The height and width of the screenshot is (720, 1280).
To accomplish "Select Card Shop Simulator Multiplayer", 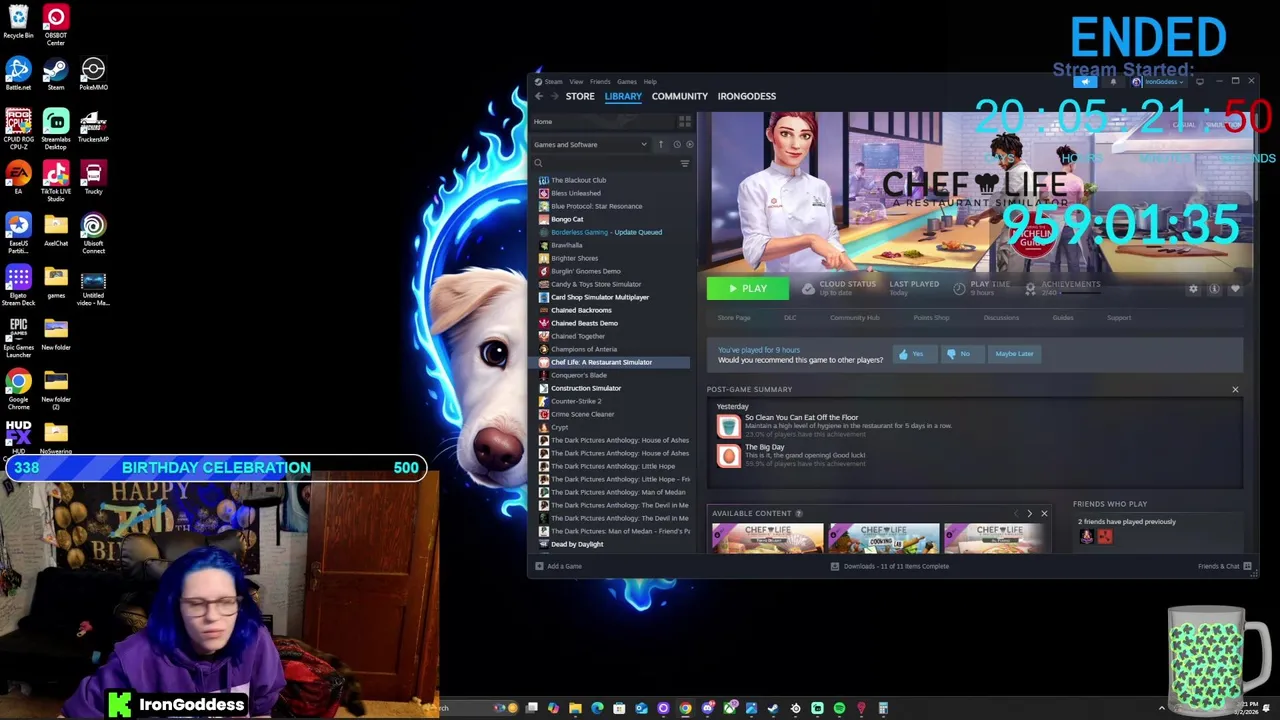I will [x=600, y=297].
